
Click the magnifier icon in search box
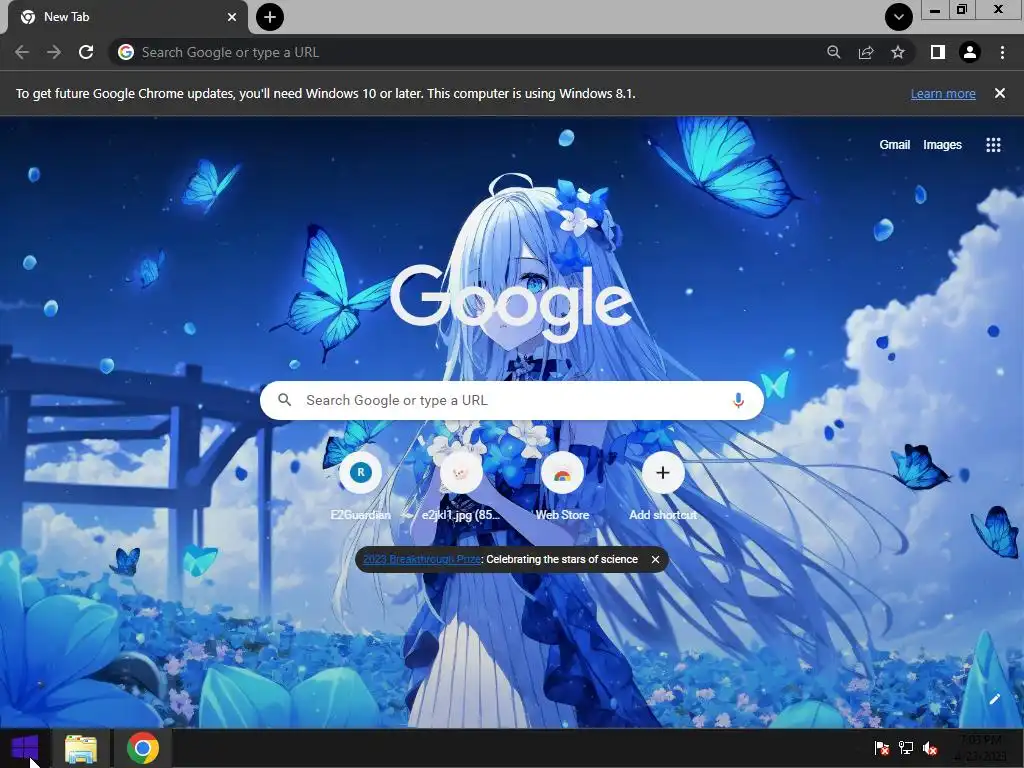point(284,400)
